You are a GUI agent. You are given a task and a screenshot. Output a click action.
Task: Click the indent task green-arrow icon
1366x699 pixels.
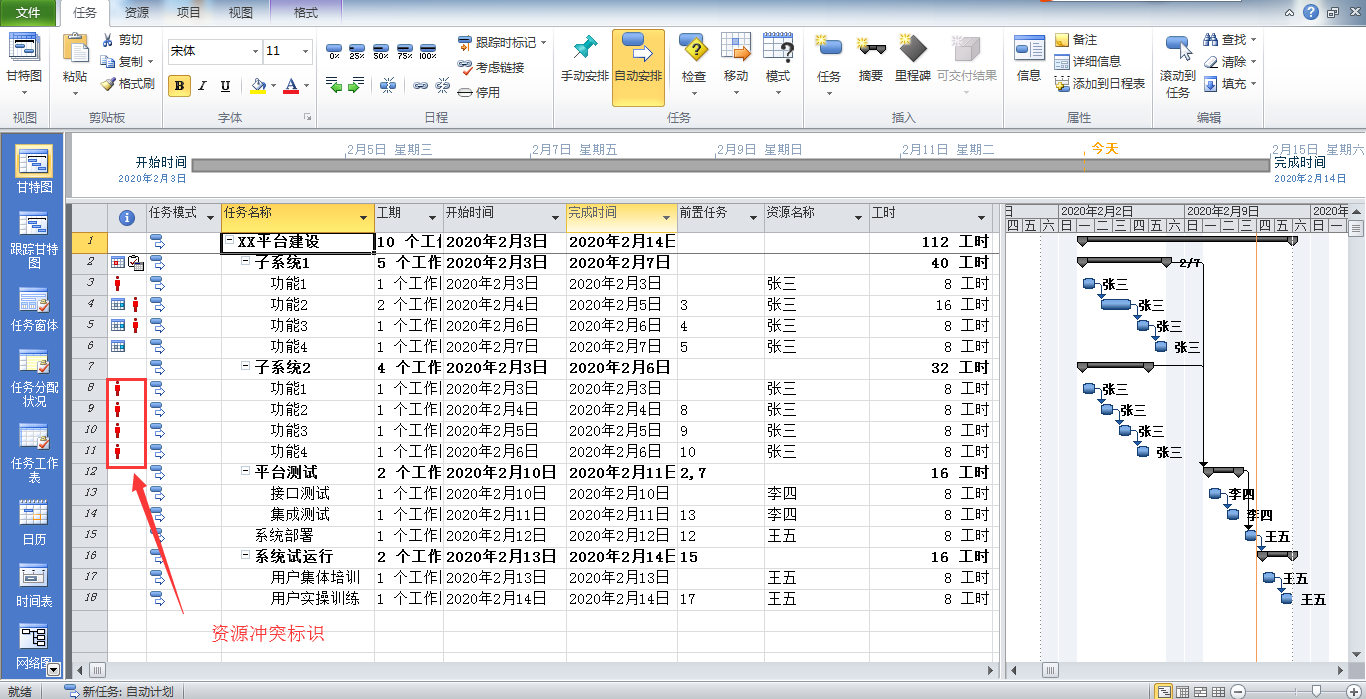[x=356, y=86]
